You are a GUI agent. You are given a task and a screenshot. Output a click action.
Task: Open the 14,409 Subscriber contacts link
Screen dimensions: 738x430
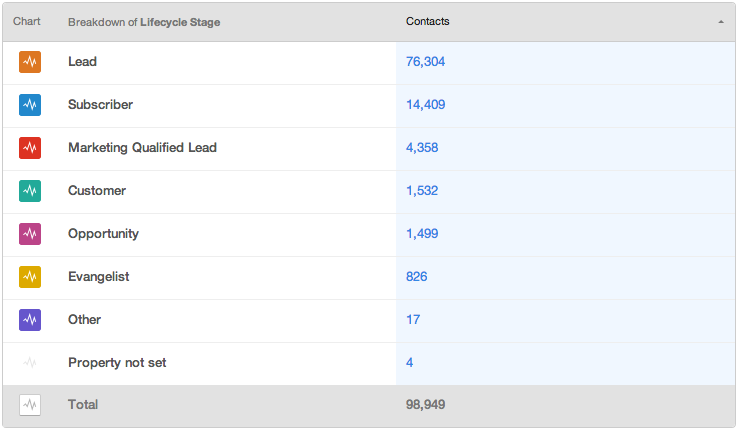pyautogui.click(x=425, y=104)
